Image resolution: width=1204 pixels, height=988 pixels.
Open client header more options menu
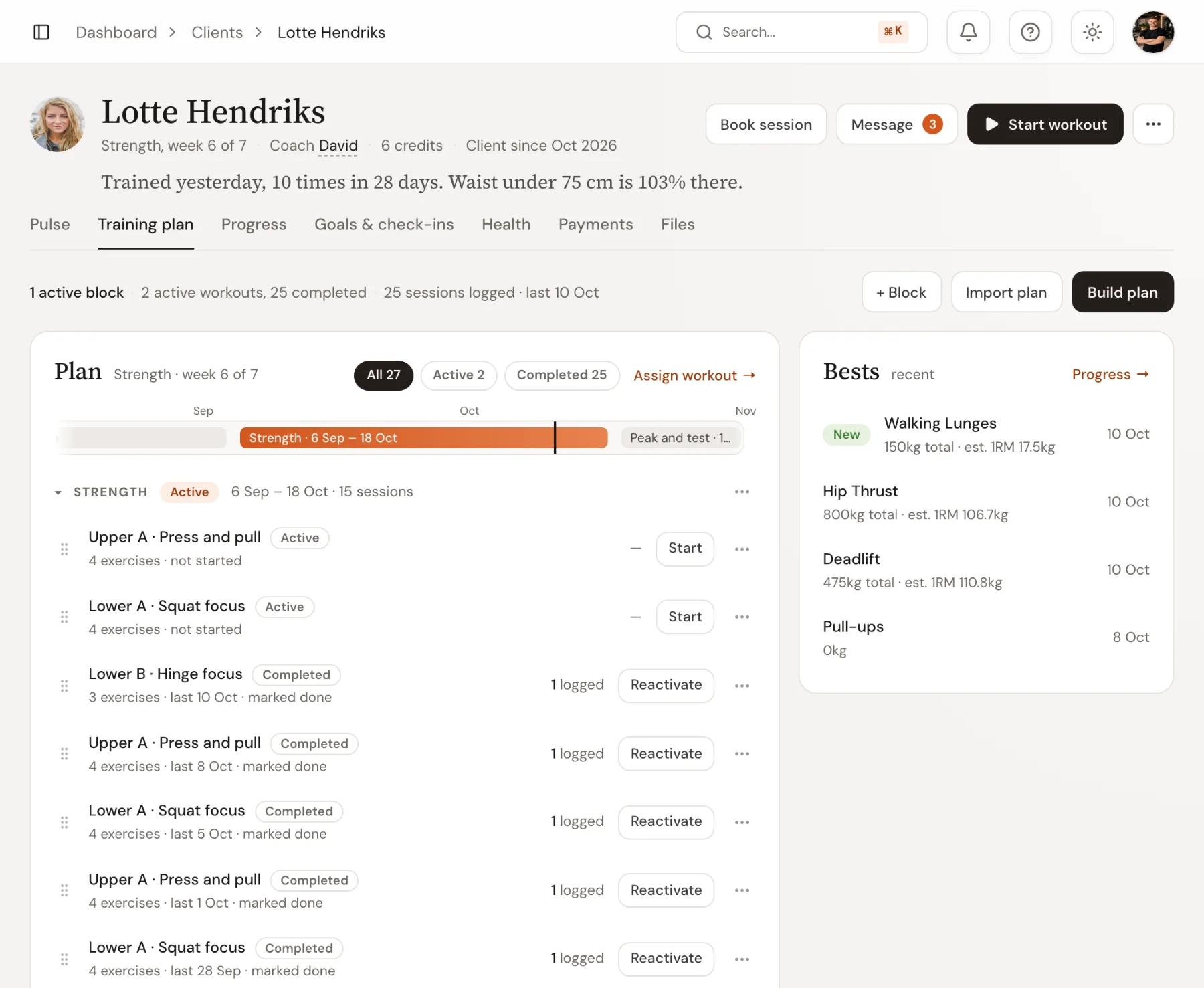pyautogui.click(x=1153, y=124)
